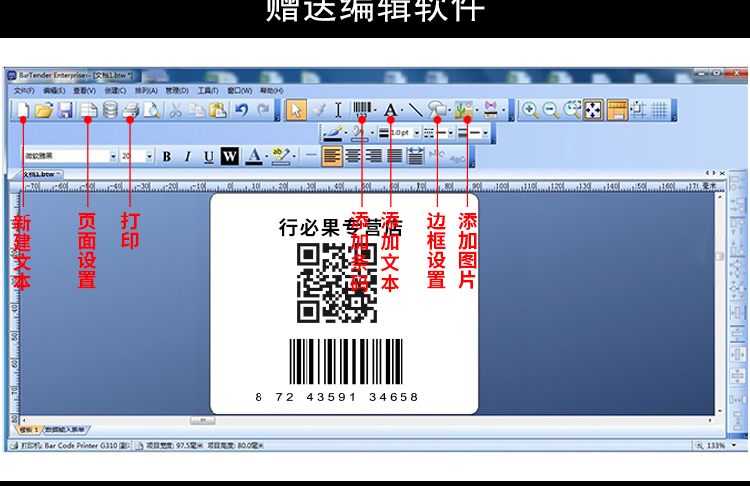750x486 pixels.
Task: Open the 文件(F) menu
Action: pyautogui.click(x=24, y=90)
